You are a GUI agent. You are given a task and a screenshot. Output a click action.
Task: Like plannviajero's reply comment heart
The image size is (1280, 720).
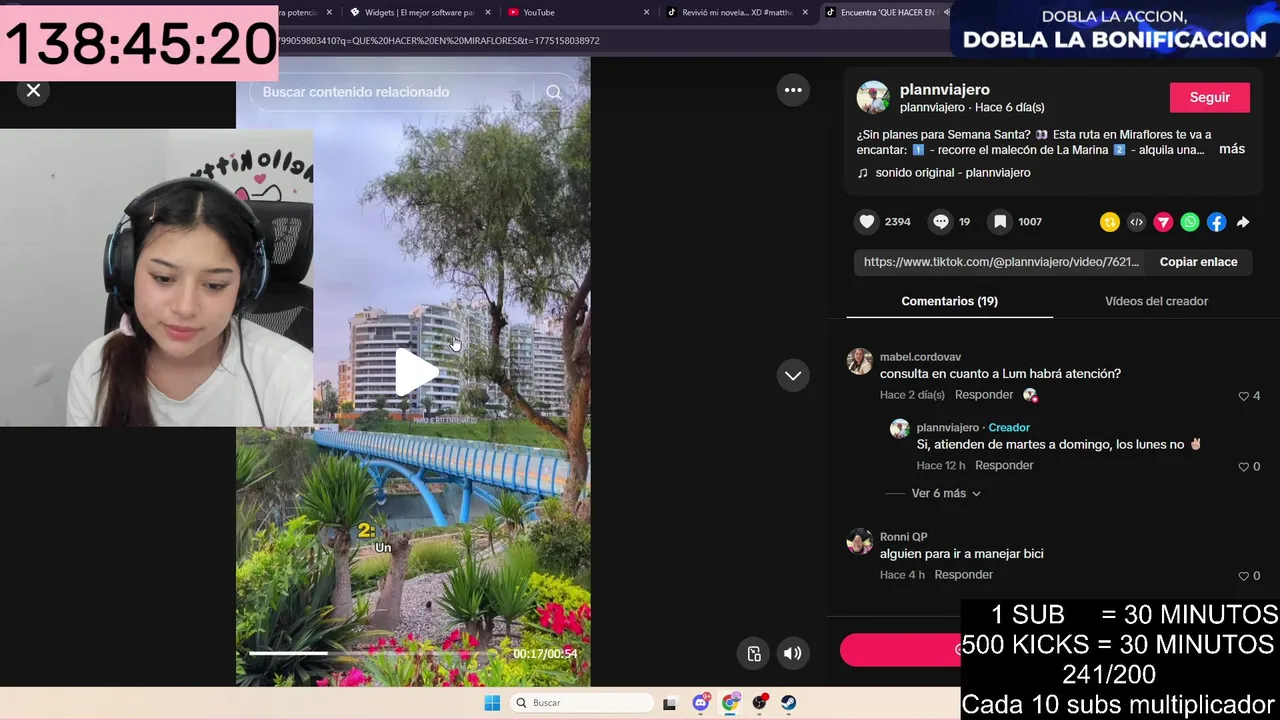1244,467
